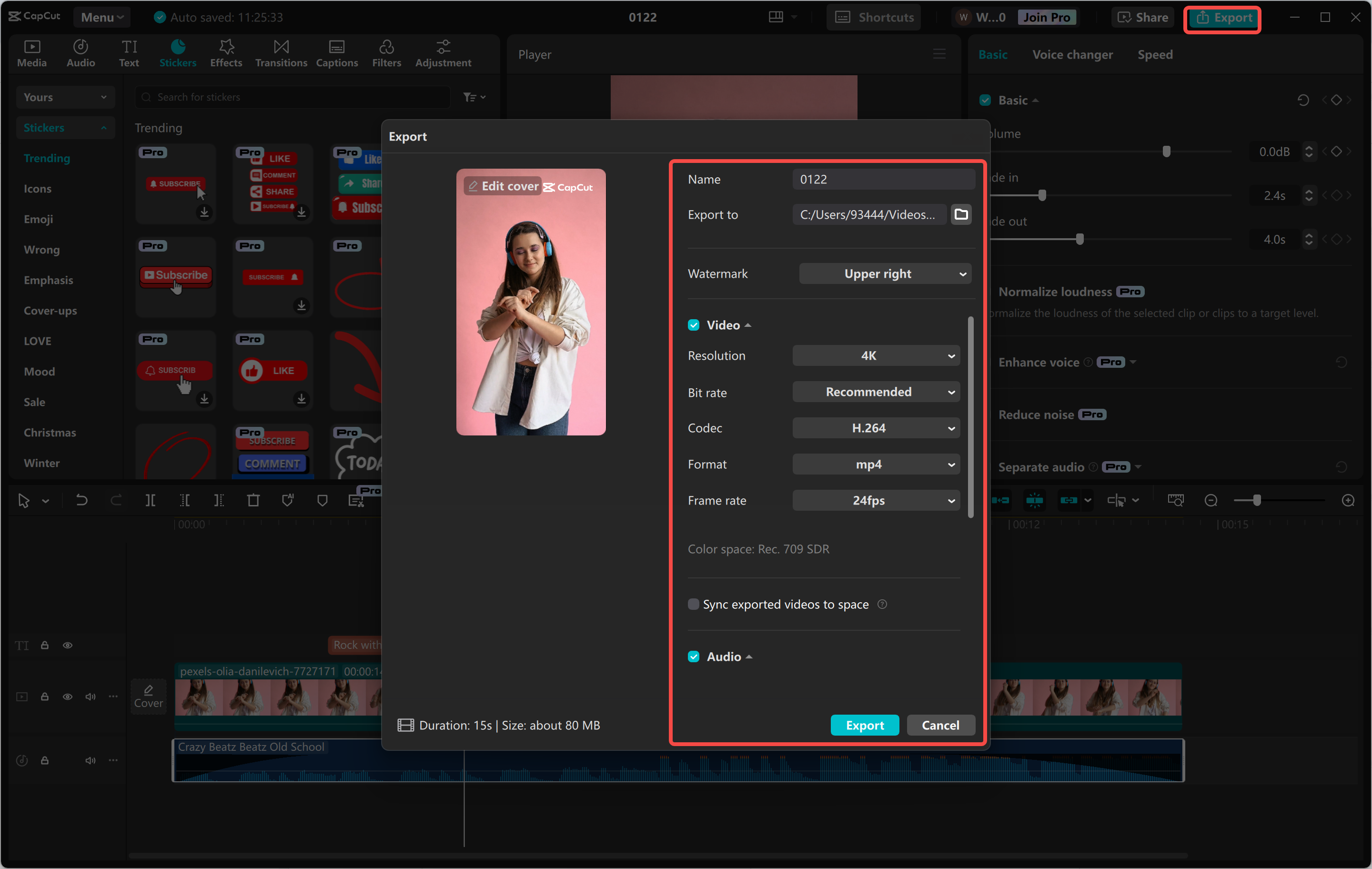Click the undo arrow in timeline toolbar
Viewport: 1372px width, 869px height.
coord(82,500)
